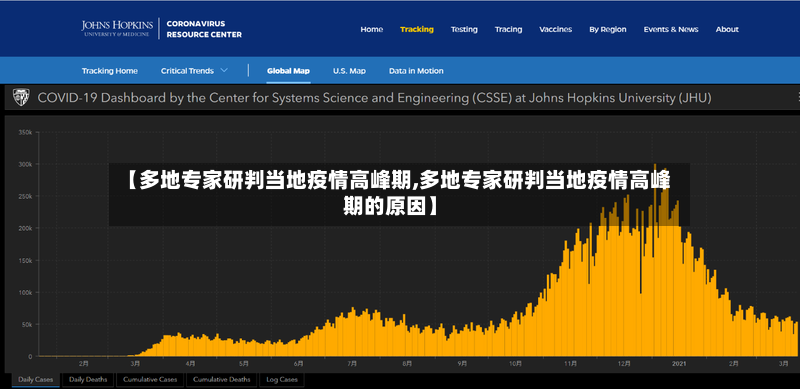Select the Tracking menu item
The image size is (800, 389).
pyautogui.click(x=417, y=29)
